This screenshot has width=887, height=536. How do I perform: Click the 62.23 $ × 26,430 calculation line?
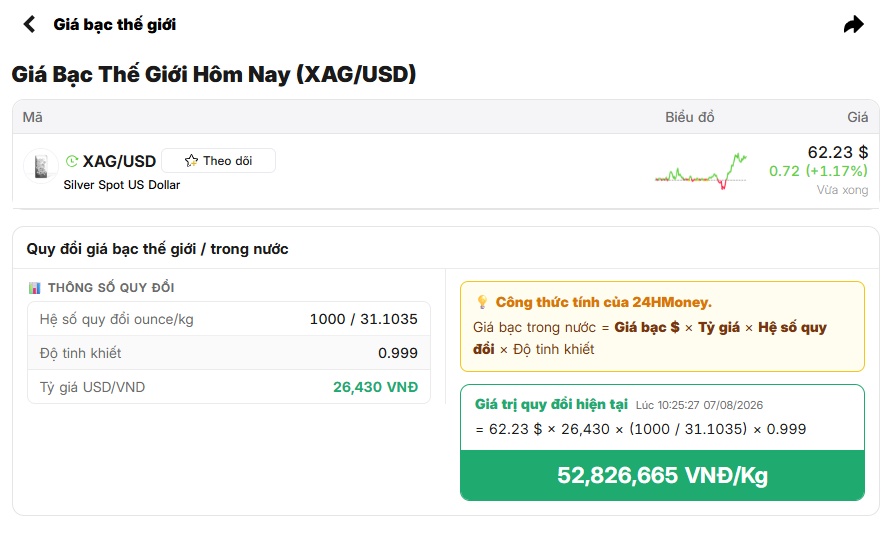point(641,429)
